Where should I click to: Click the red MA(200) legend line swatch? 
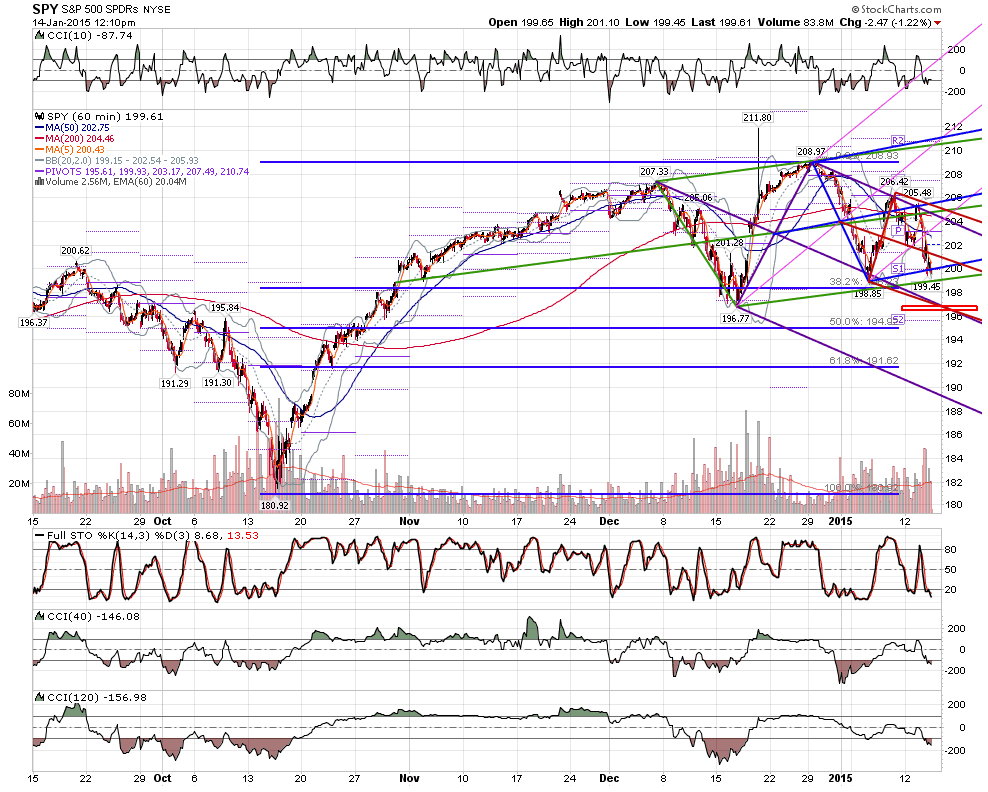(39, 139)
